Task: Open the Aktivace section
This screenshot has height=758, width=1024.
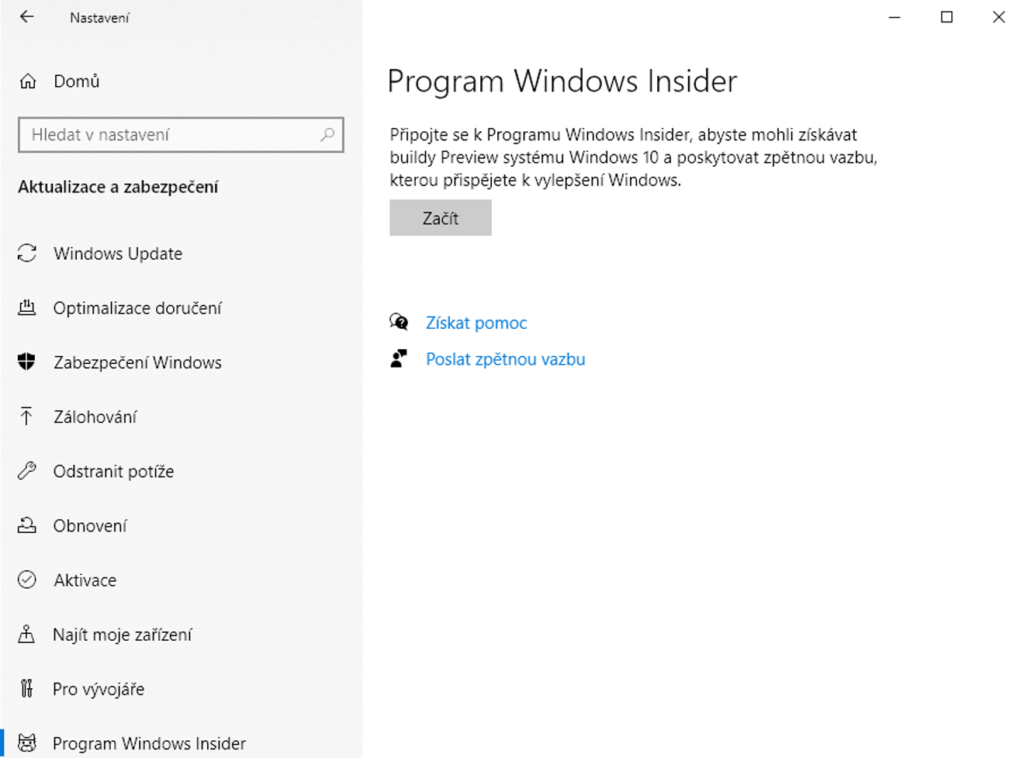Action: click(x=85, y=580)
